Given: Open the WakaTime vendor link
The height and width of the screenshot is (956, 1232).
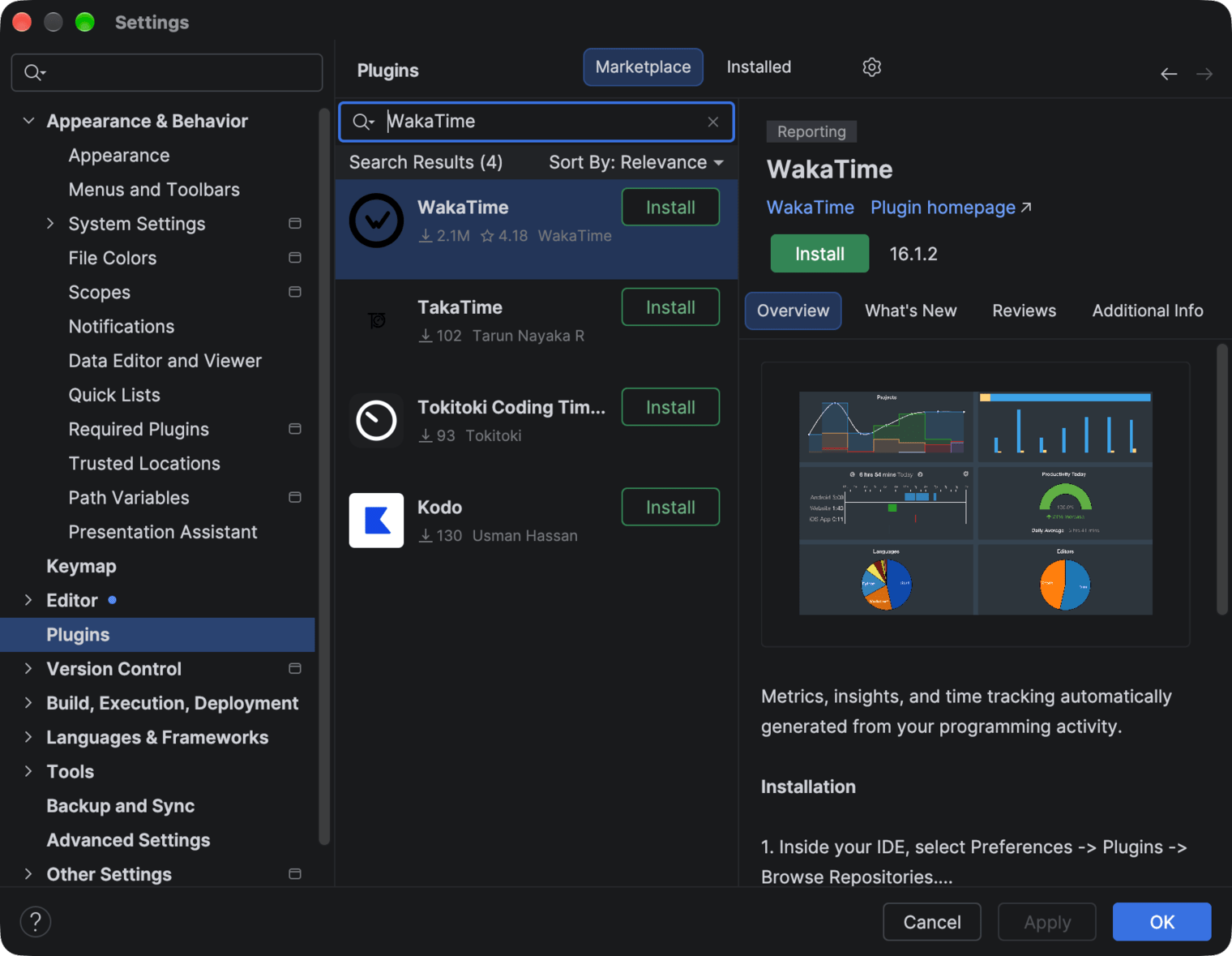Looking at the screenshot, I should click(811, 208).
